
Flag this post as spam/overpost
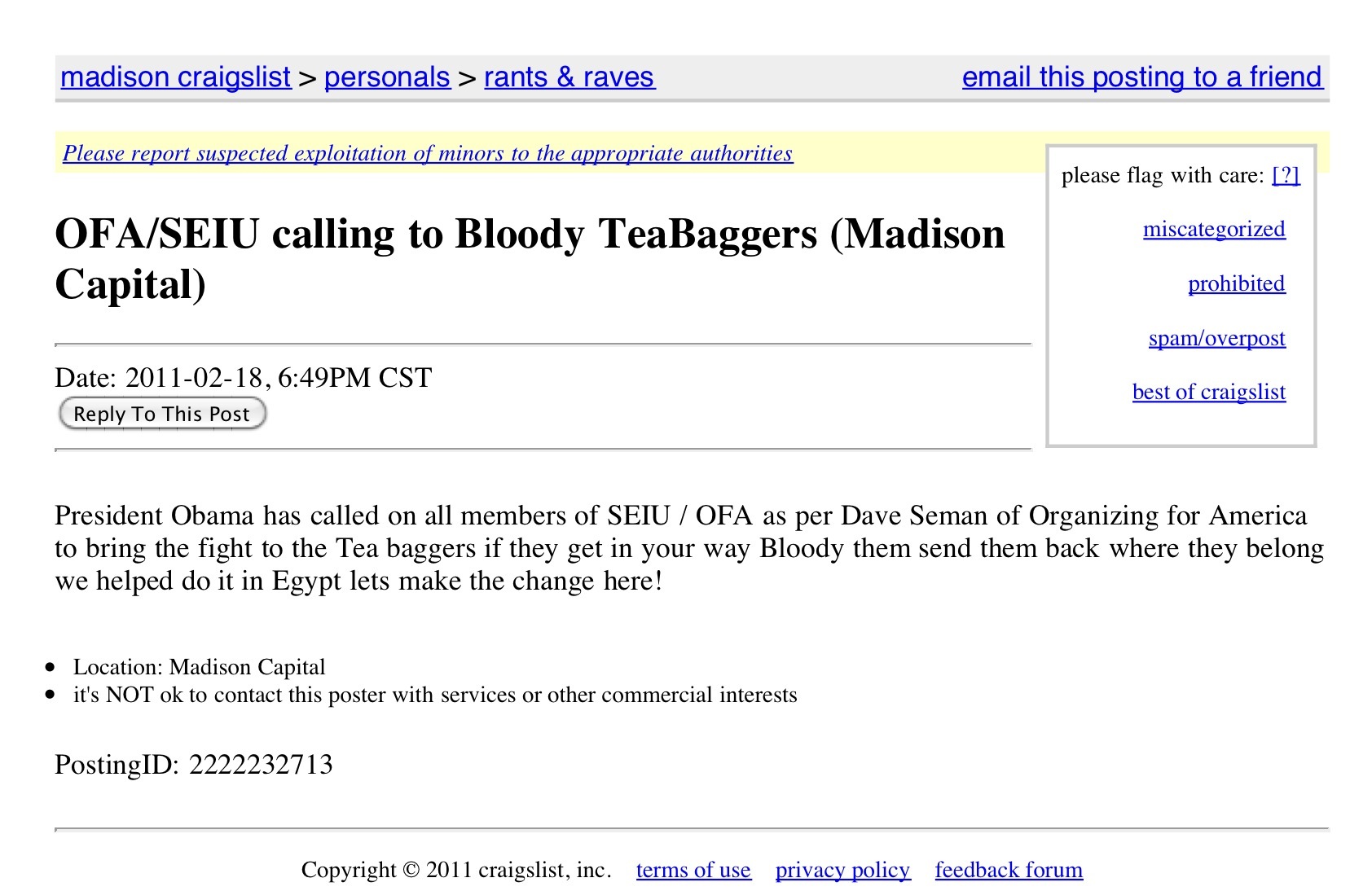click(1216, 338)
